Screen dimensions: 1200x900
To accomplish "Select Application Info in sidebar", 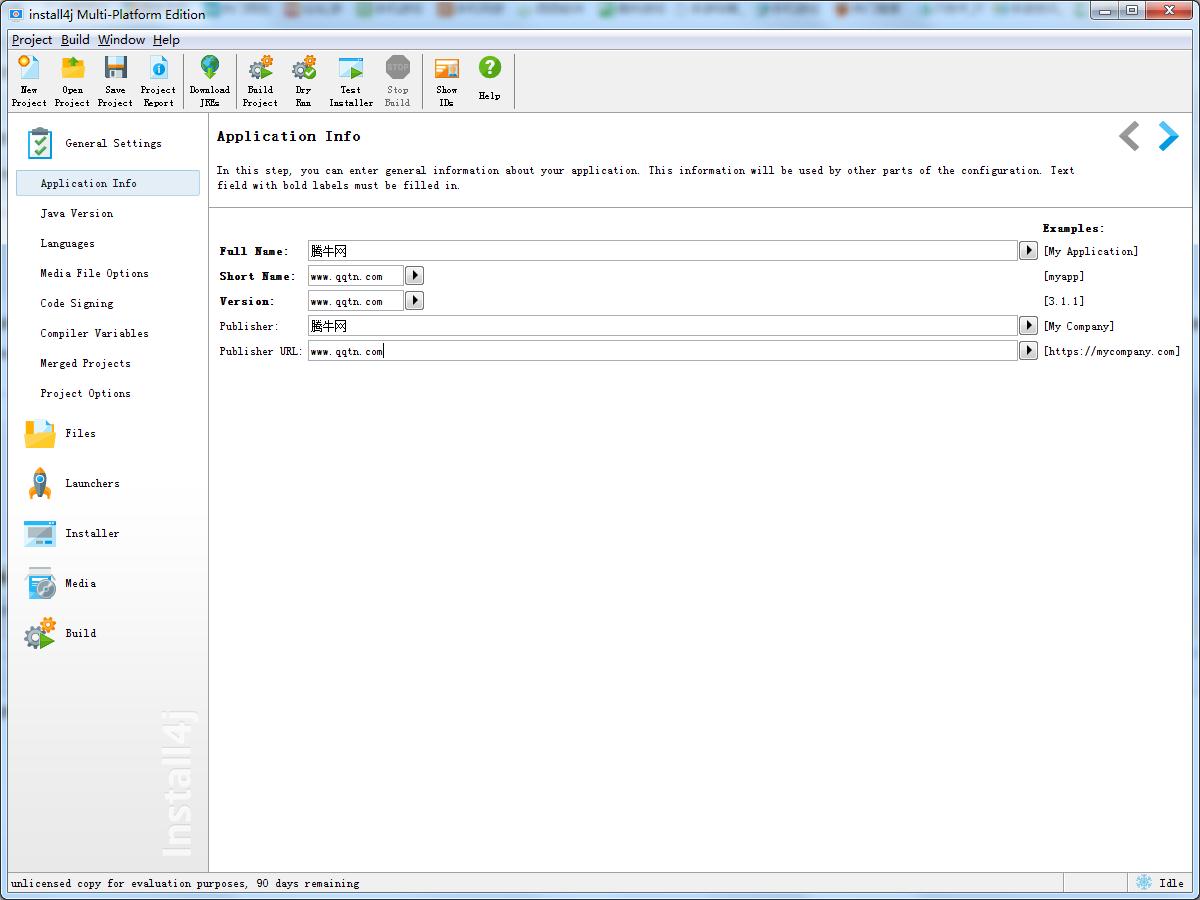I will 108,183.
